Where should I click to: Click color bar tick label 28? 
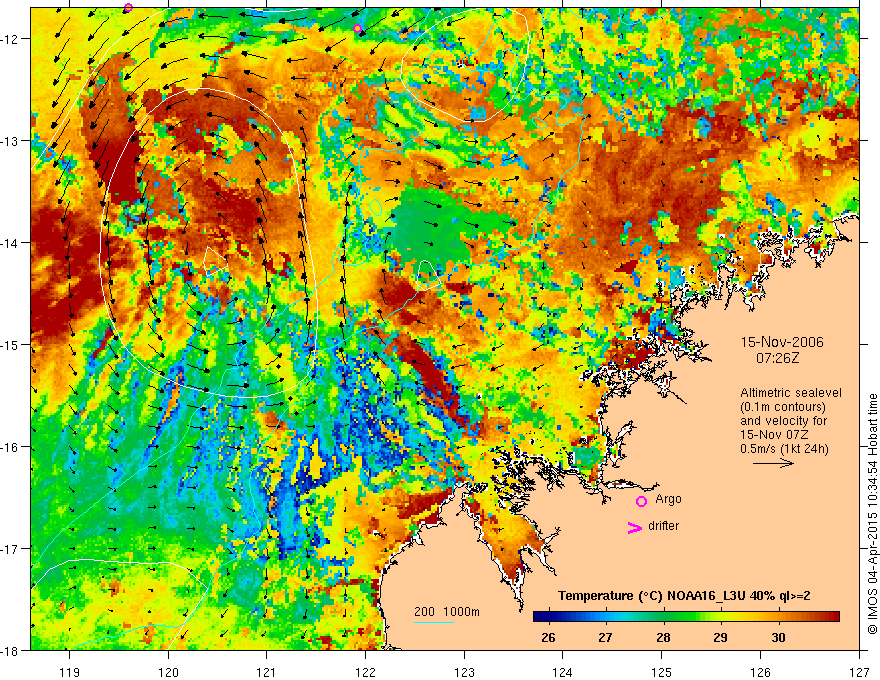pos(663,637)
